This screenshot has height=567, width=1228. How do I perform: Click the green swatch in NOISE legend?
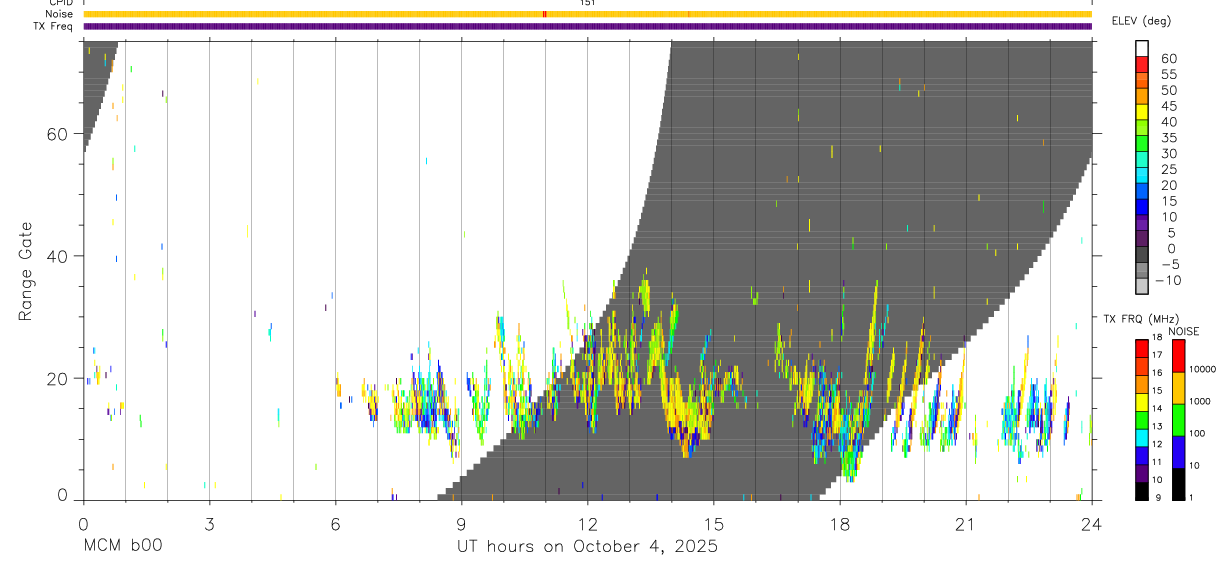[1176, 420]
